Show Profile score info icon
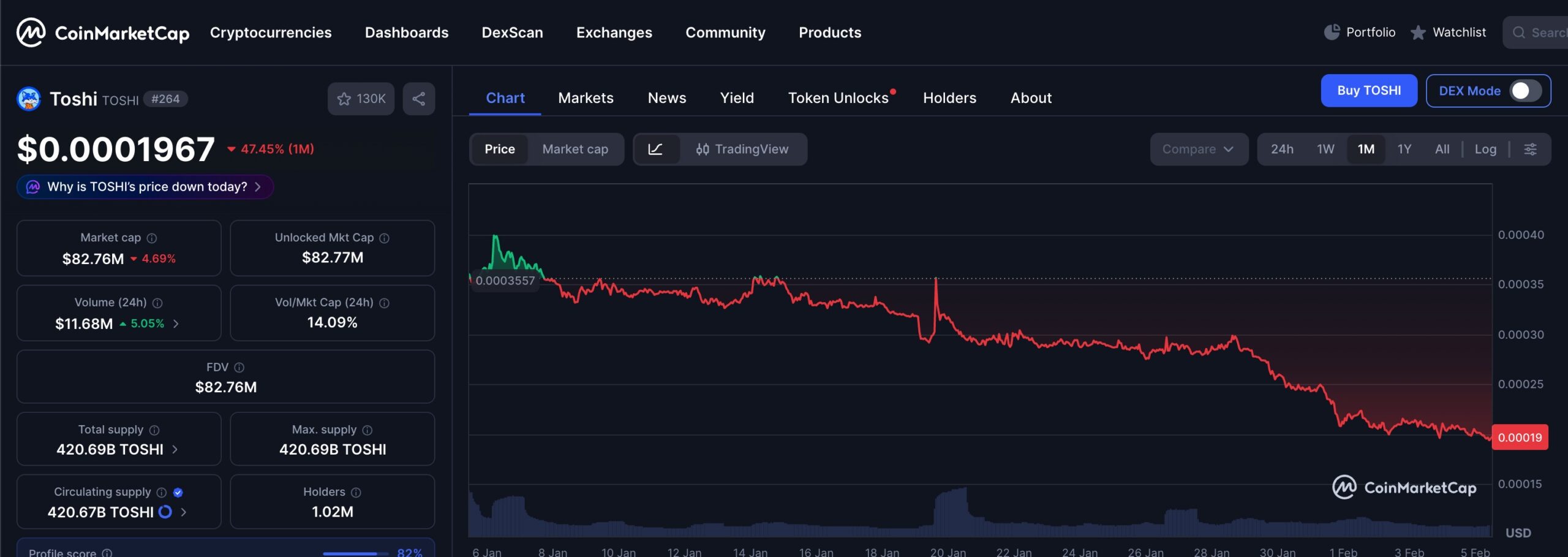 tap(107, 553)
